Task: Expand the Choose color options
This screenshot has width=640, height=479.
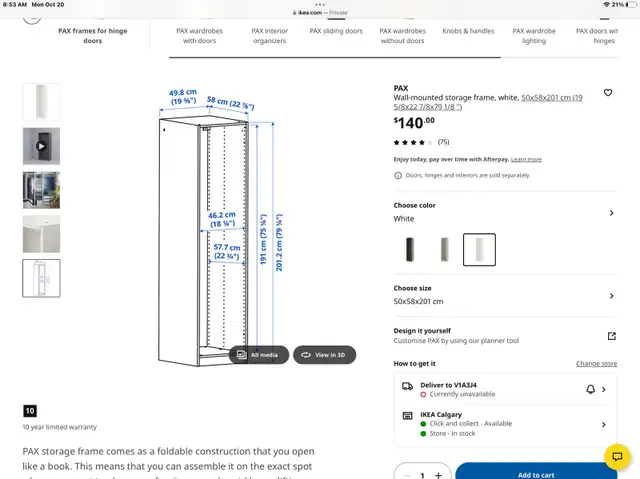Action: point(611,212)
